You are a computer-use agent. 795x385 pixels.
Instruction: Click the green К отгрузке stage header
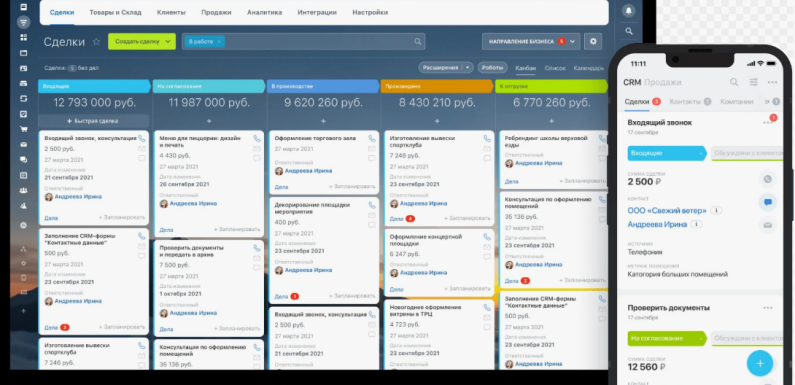click(x=551, y=86)
